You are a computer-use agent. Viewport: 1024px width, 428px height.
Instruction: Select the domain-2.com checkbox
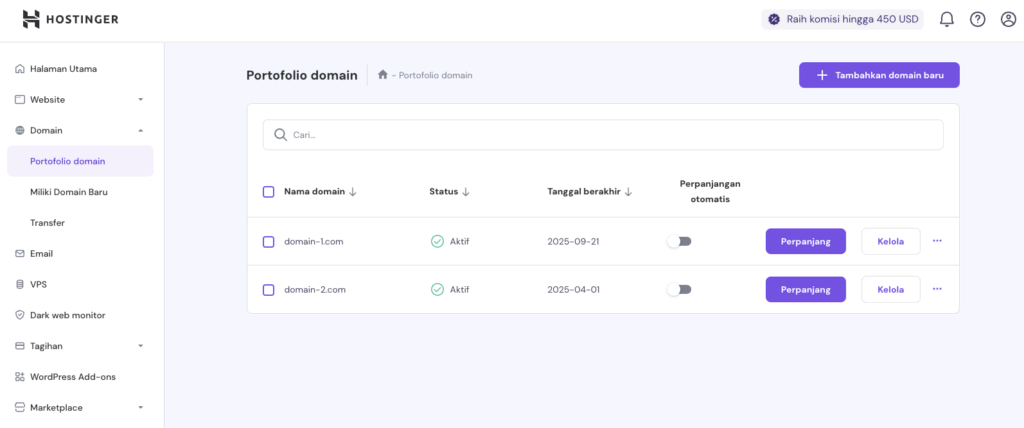tap(268, 290)
